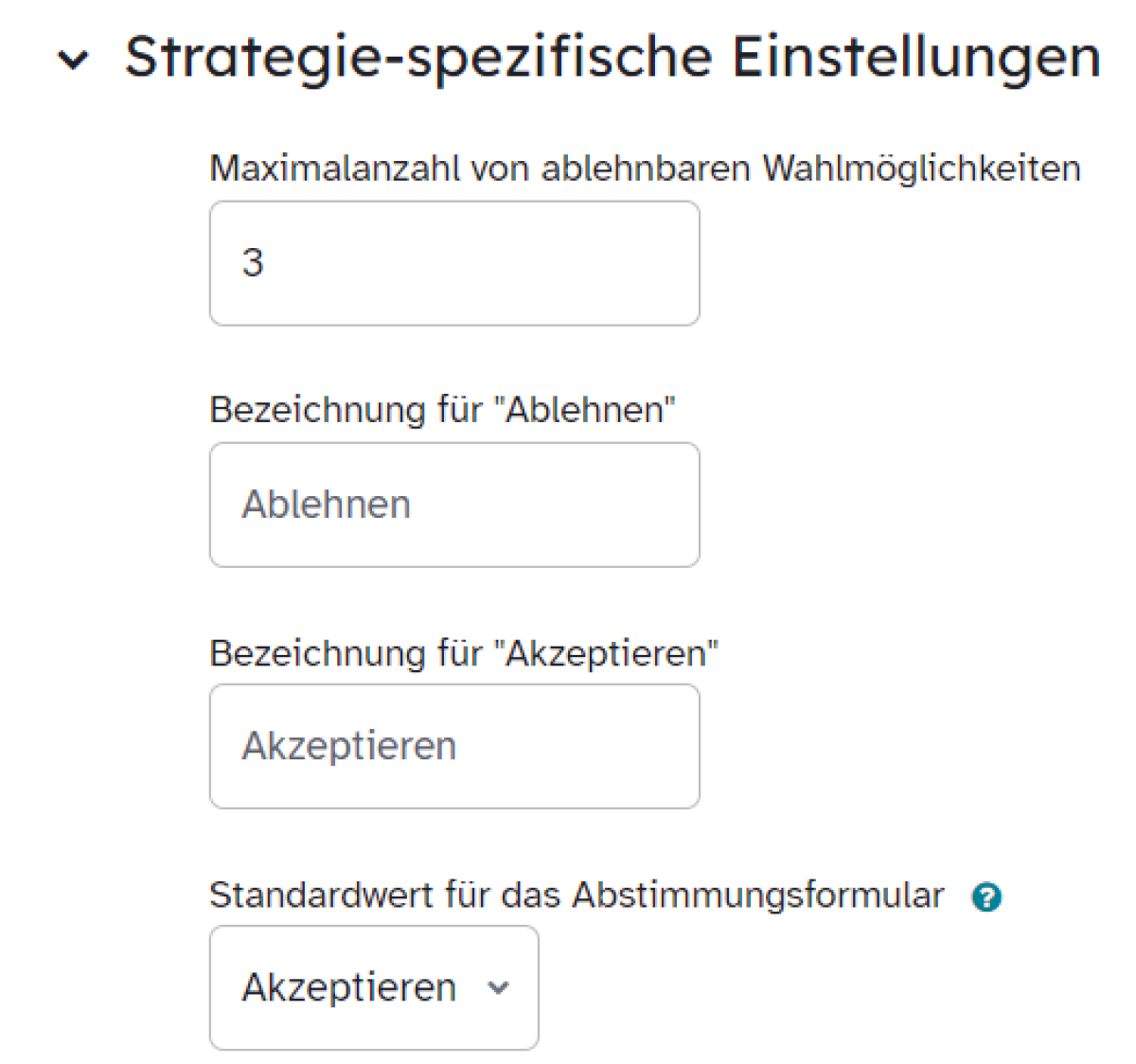Open the Akzeptieren default value dropdown
1136x1064 pixels.
click(374, 987)
